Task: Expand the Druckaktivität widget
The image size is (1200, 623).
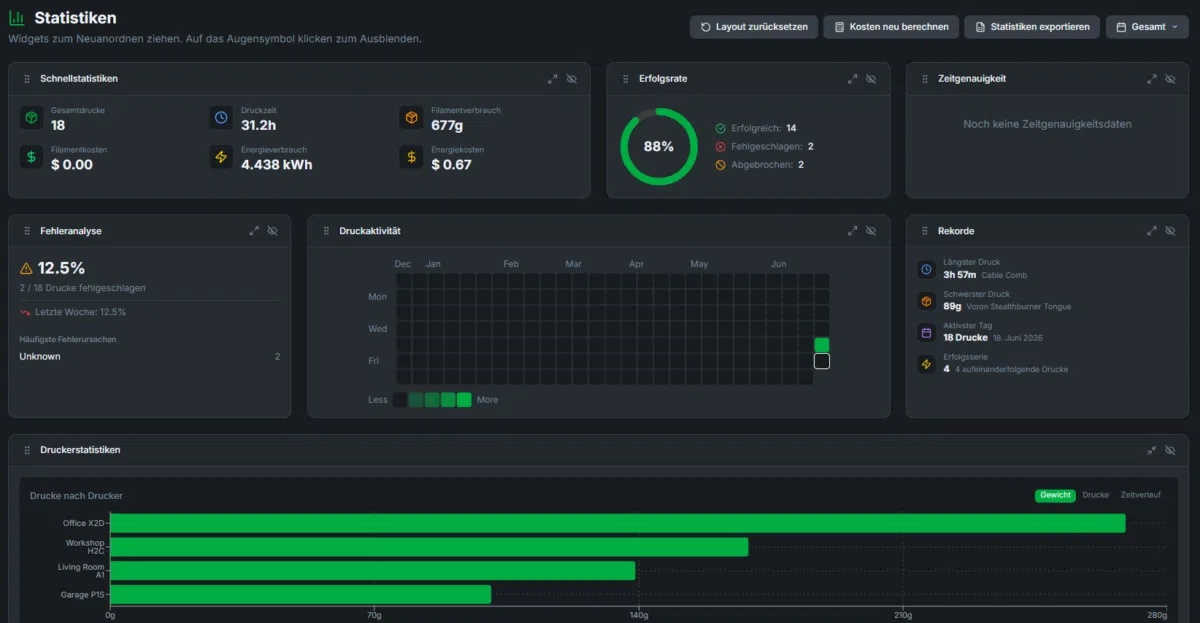Action: pos(852,231)
